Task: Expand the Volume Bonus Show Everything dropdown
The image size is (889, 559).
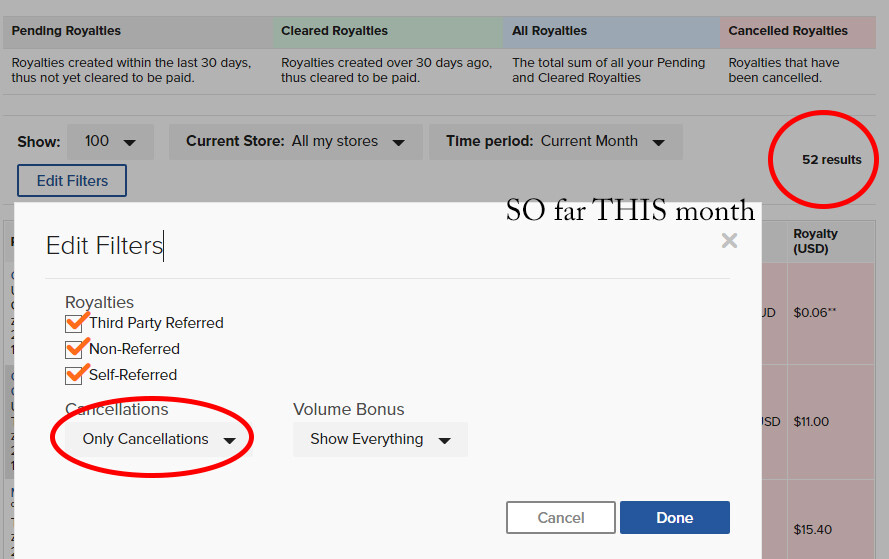Action: (380, 439)
